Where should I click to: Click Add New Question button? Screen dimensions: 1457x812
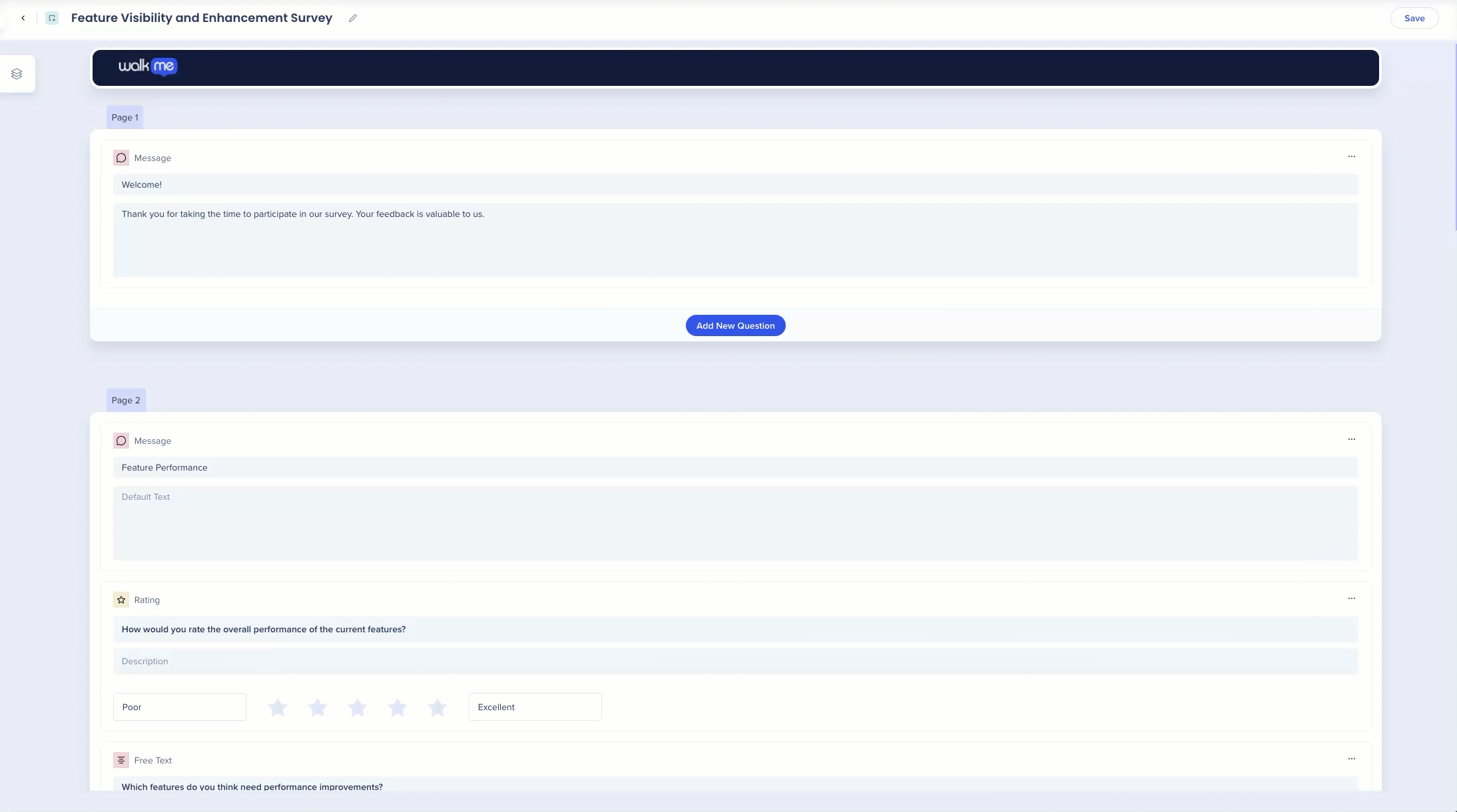tap(735, 325)
